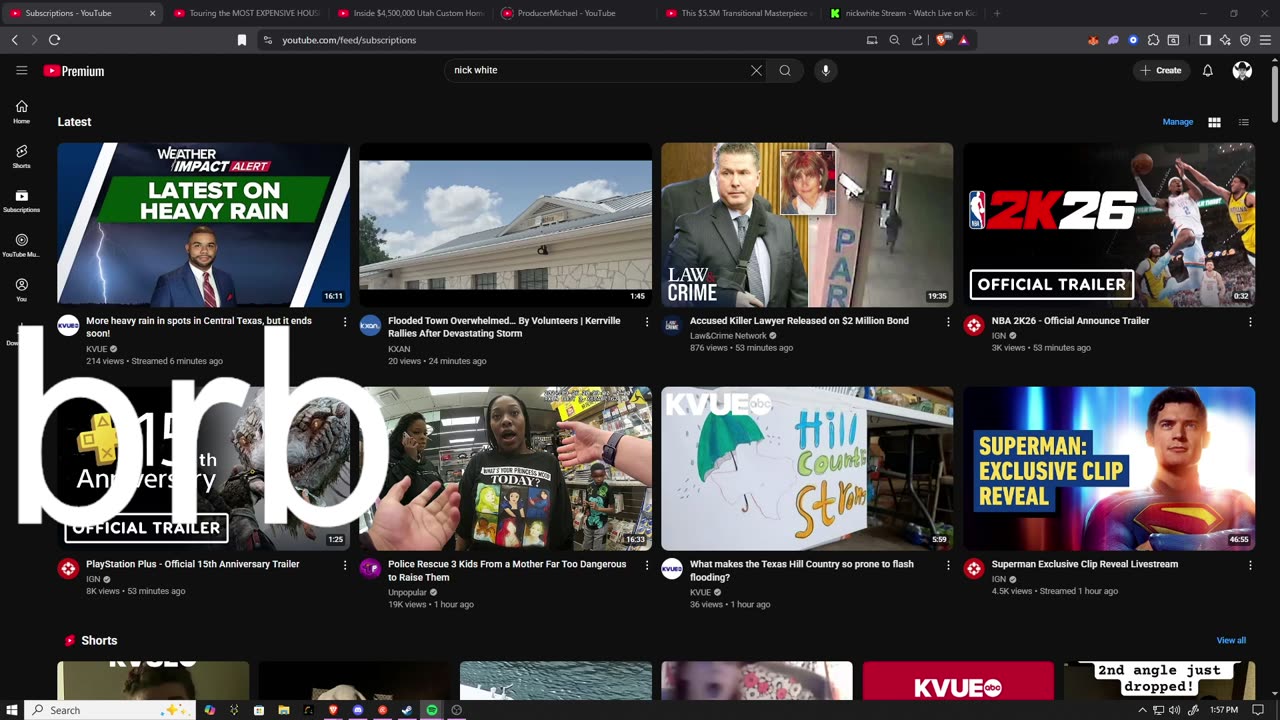Screen dimensions: 1280x720
Task: Switch to the nickwhite Stream Kick tab
Action: click(x=903, y=13)
